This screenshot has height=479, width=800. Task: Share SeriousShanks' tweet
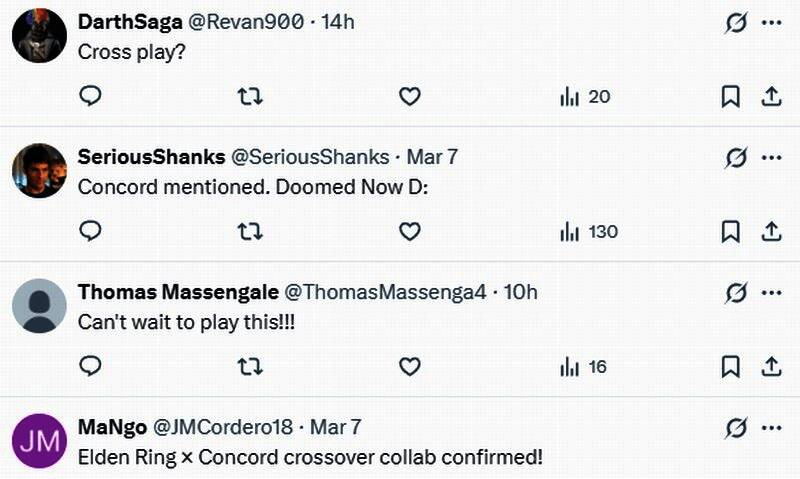pyautogui.click(x=771, y=231)
